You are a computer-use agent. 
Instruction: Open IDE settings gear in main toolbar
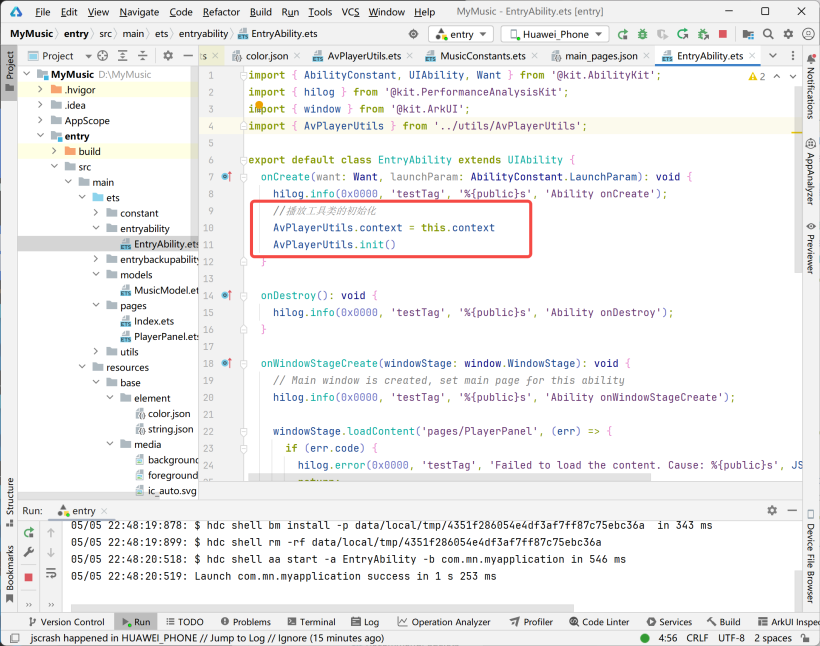788,34
